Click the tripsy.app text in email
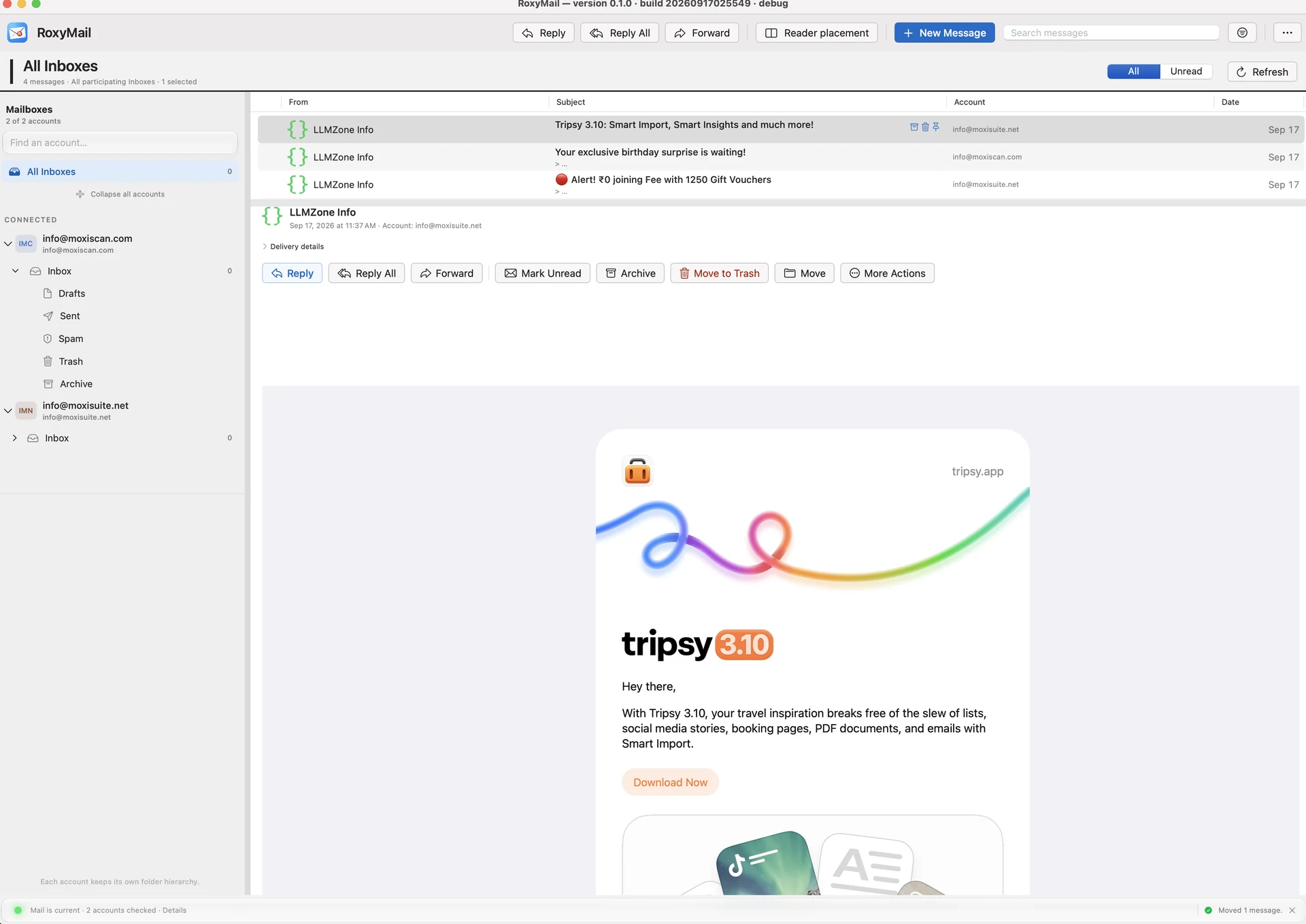The width and height of the screenshot is (1306, 924). [x=977, y=471]
